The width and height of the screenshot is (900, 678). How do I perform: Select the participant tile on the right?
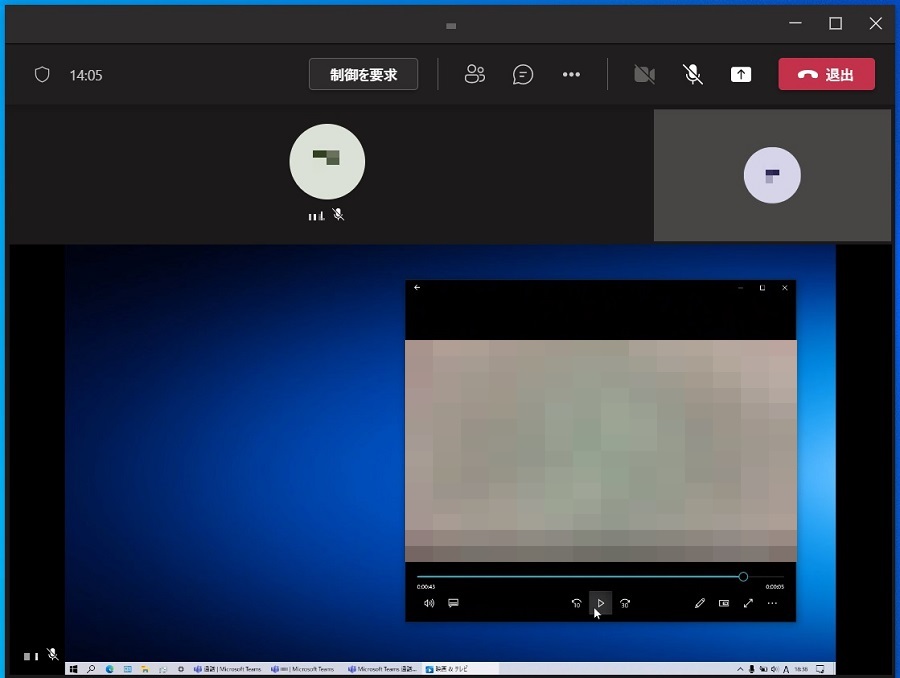[x=772, y=175]
